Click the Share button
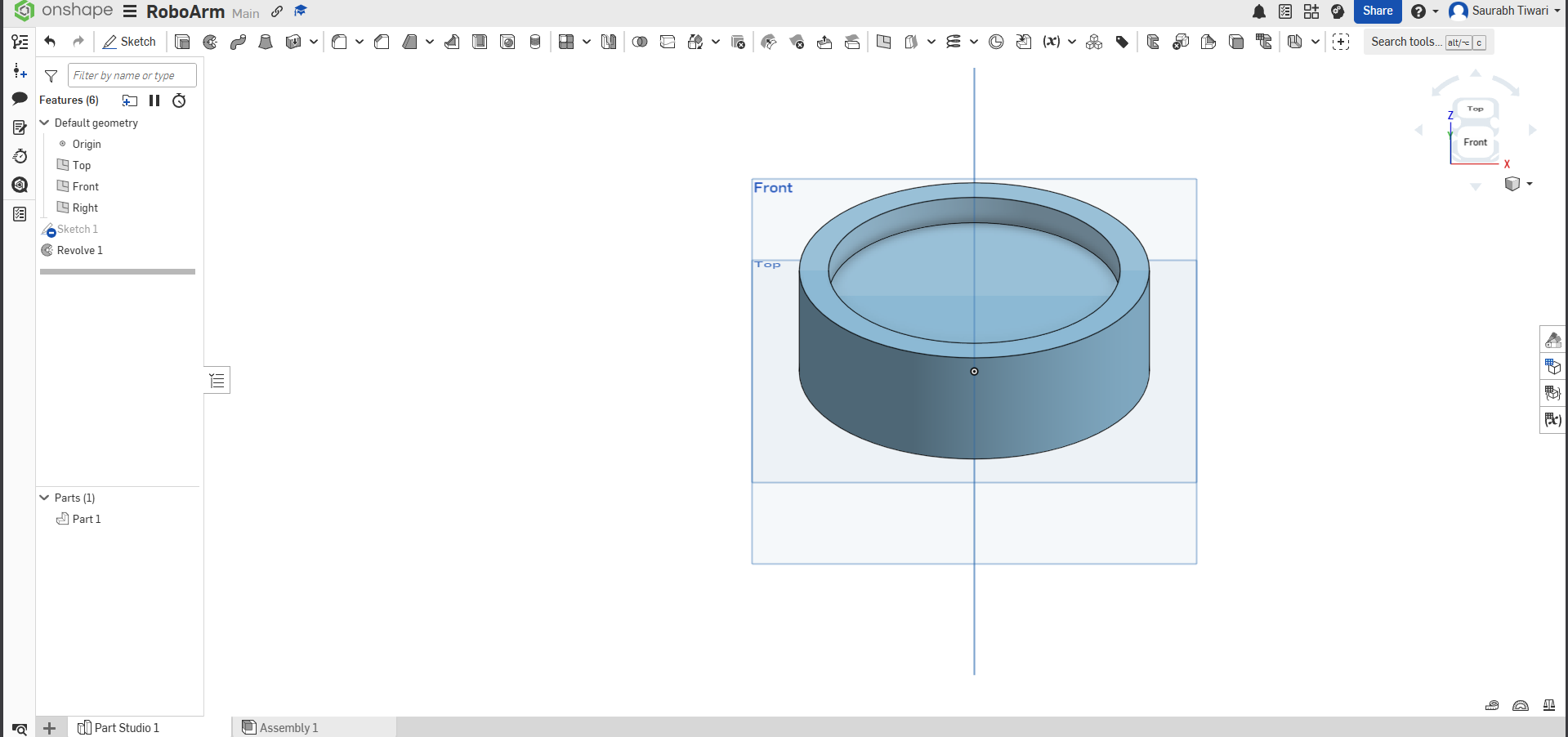The width and height of the screenshot is (1568, 737). tap(1378, 11)
